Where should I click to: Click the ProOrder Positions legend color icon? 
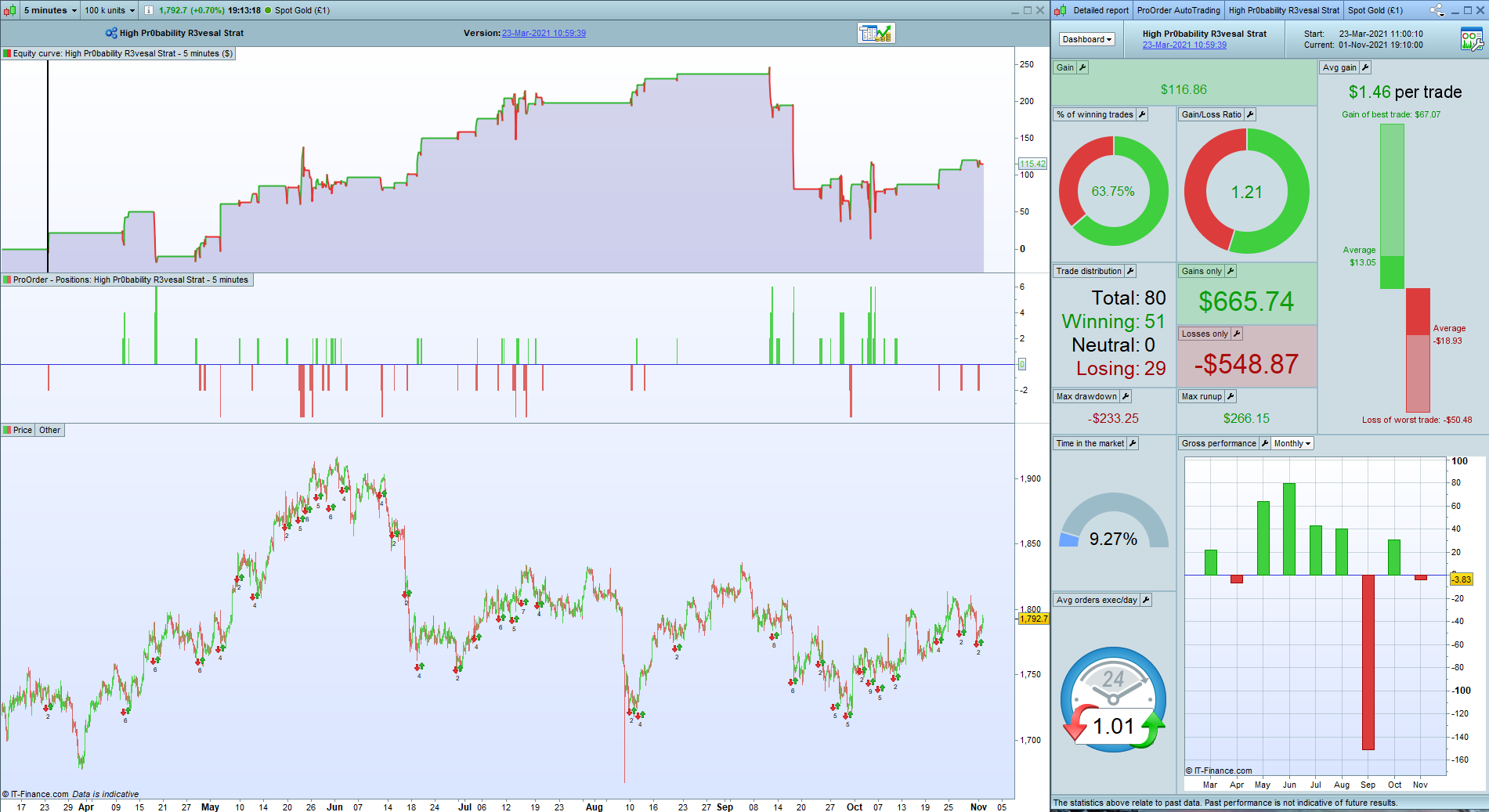[7, 280]
